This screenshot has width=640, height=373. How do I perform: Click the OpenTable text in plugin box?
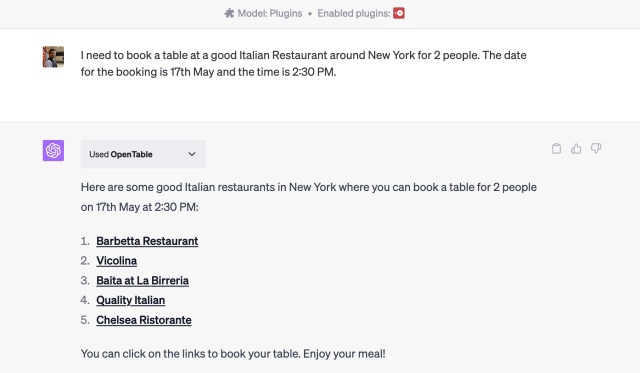[x=131, y=154]
